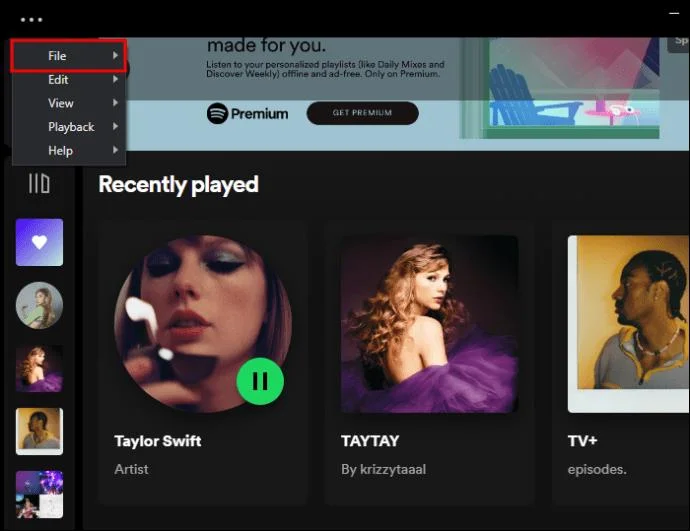
Task: Minimize the Spotify window
Action: 674,14
